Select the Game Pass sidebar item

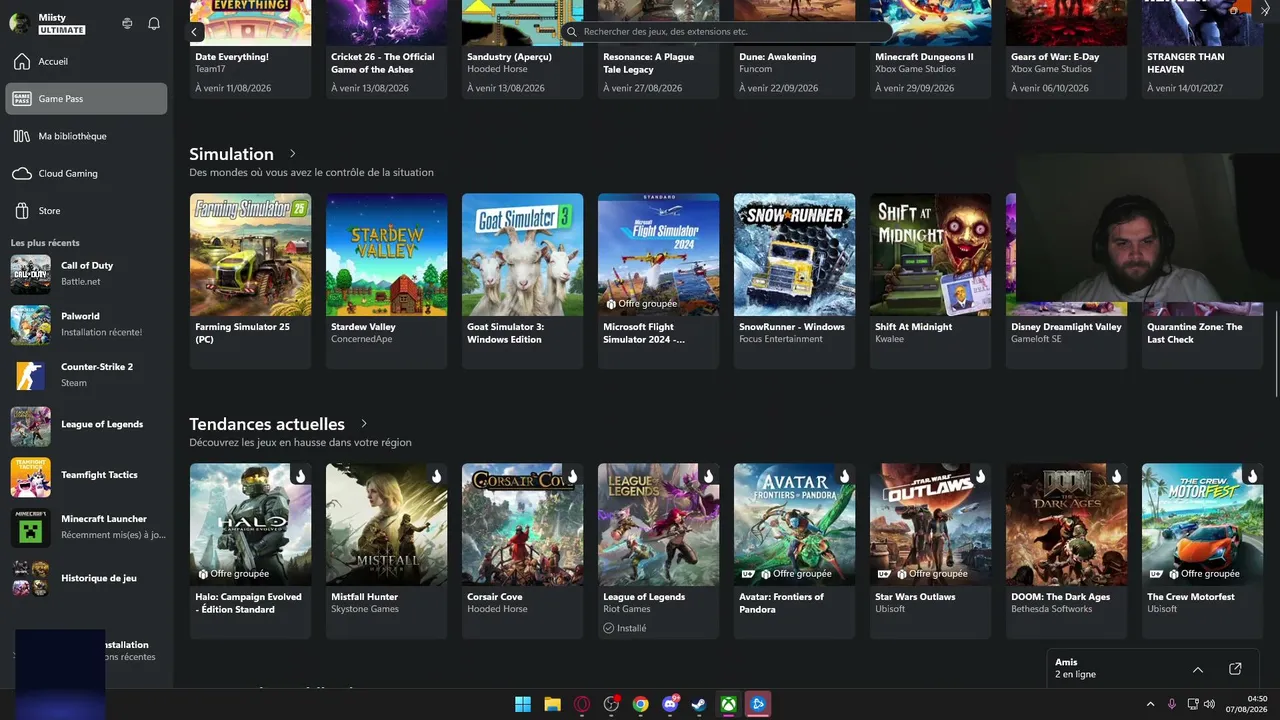[x=87, y=98]
